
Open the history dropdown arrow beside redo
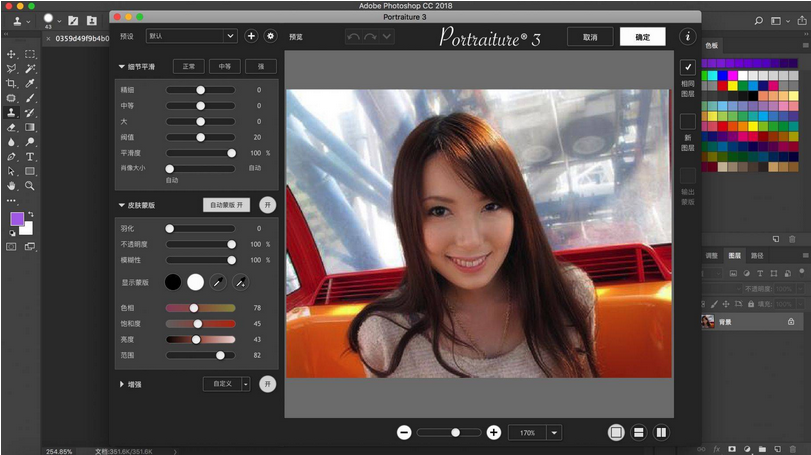[x=387, y=37]
